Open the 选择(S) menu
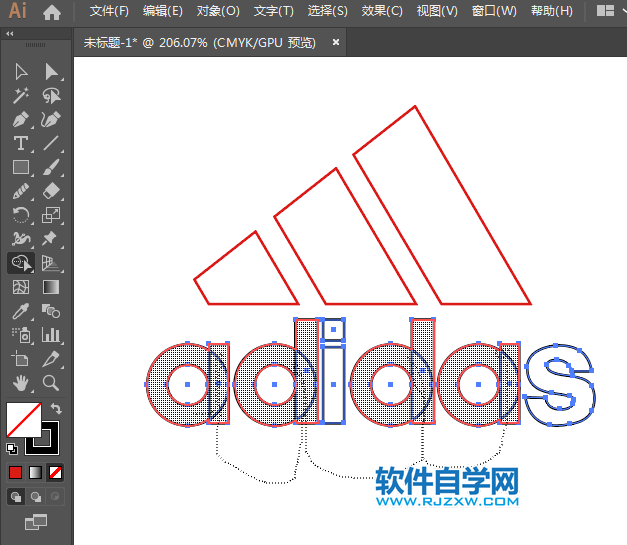Screen dimensions: 627x545 (327, 11)
